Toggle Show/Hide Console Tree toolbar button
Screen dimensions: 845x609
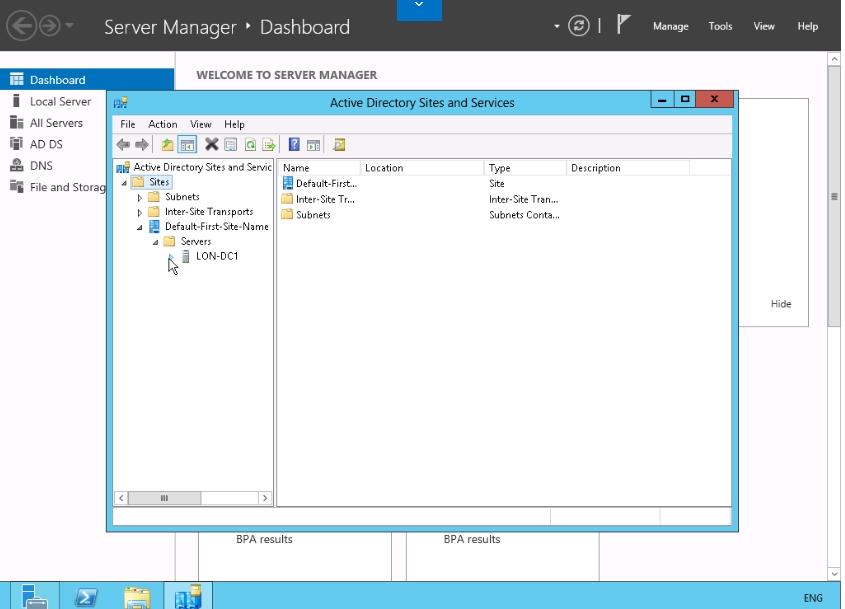tap(187, 145)
